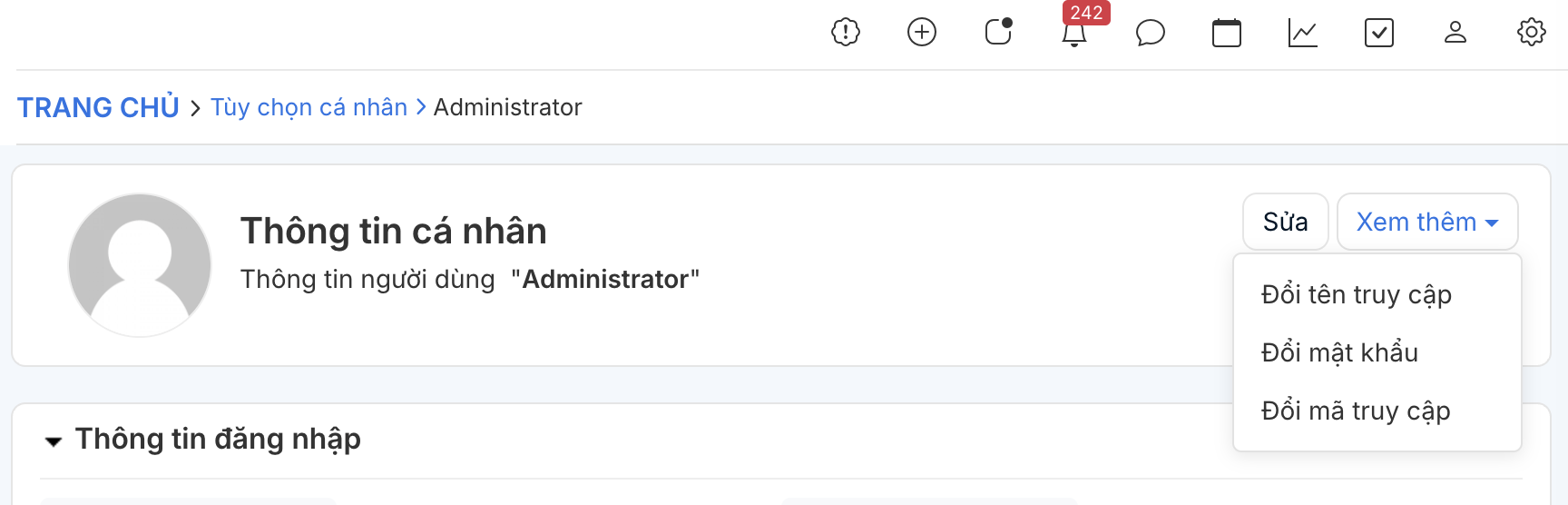The image size is (1568, 505).
Task: Open the calendar icon in top bar
Action: point(1227,33)
